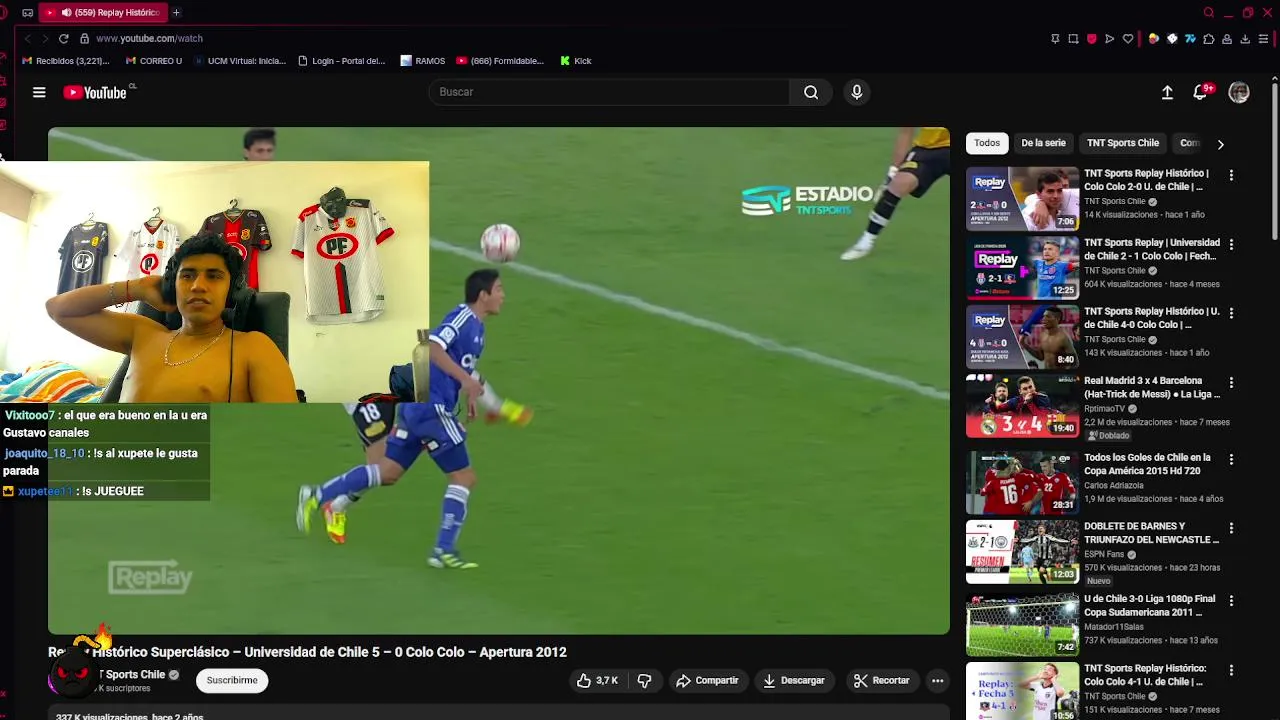
Task: Click the search tabs magnifier in the title bar
Action: [1209, 13]
